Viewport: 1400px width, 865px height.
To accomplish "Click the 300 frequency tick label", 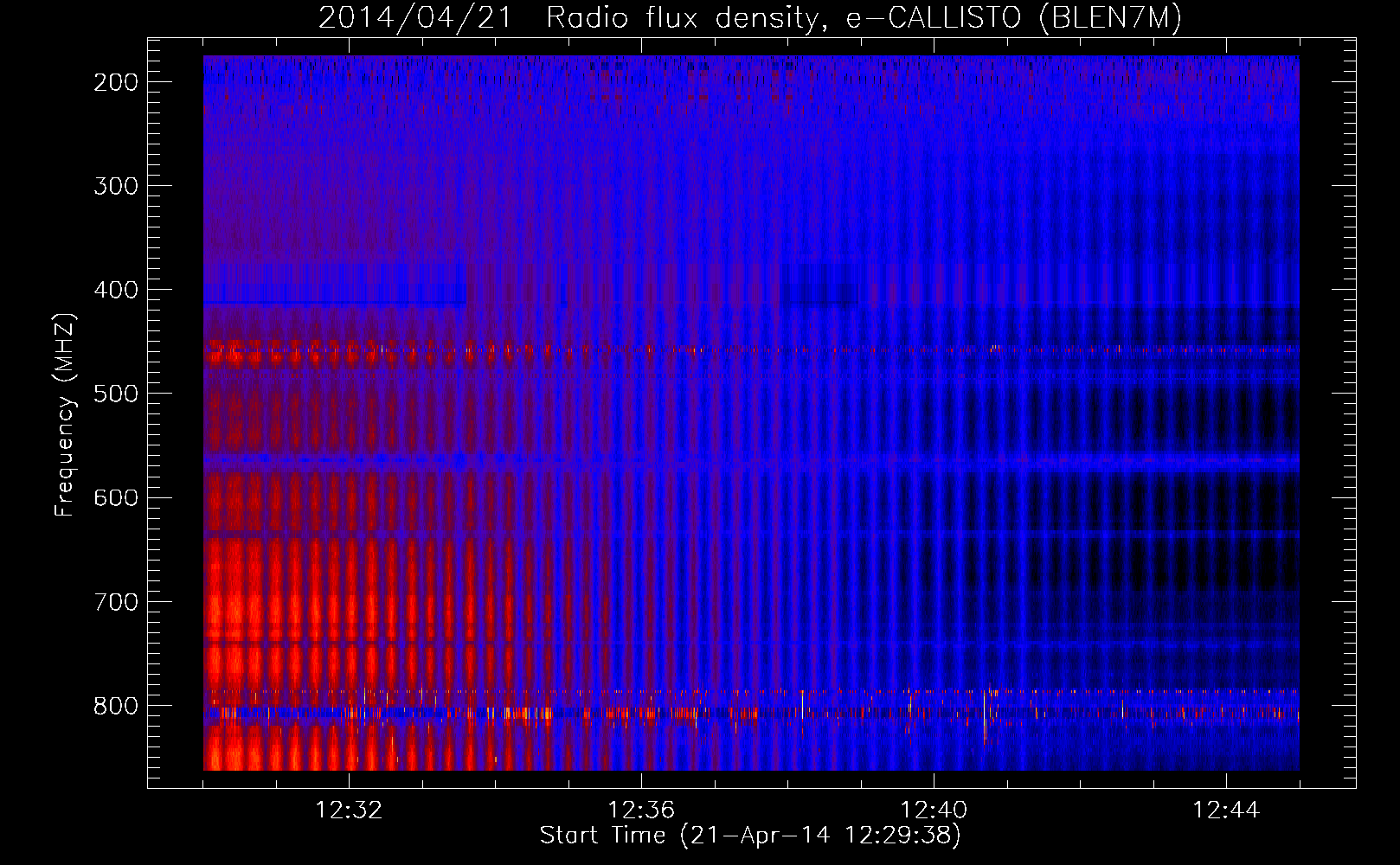I will tap(116, 186).
